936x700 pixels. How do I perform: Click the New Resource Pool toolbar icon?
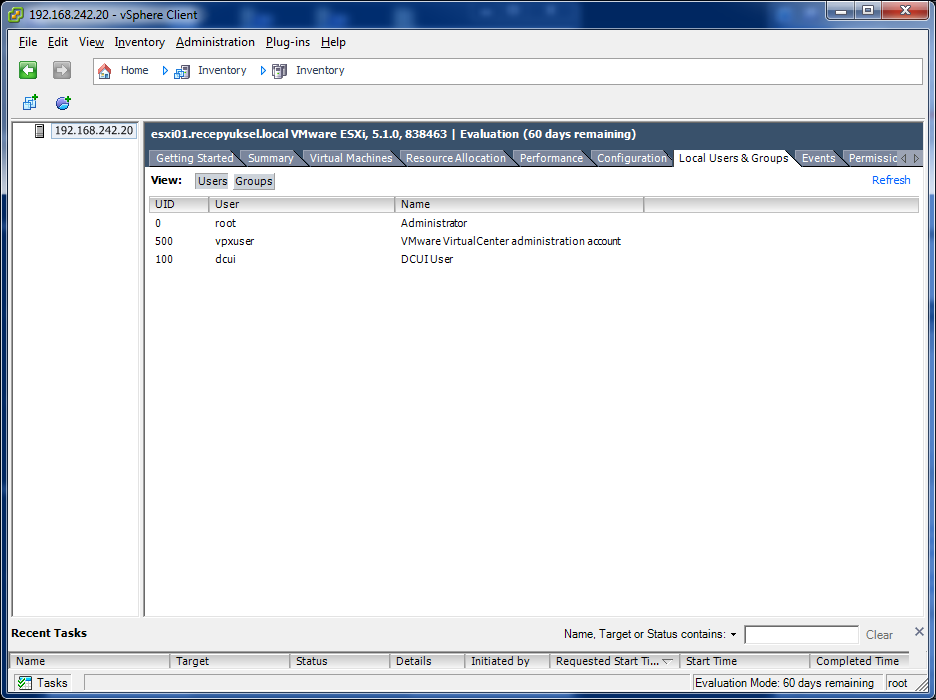point(63,103)
